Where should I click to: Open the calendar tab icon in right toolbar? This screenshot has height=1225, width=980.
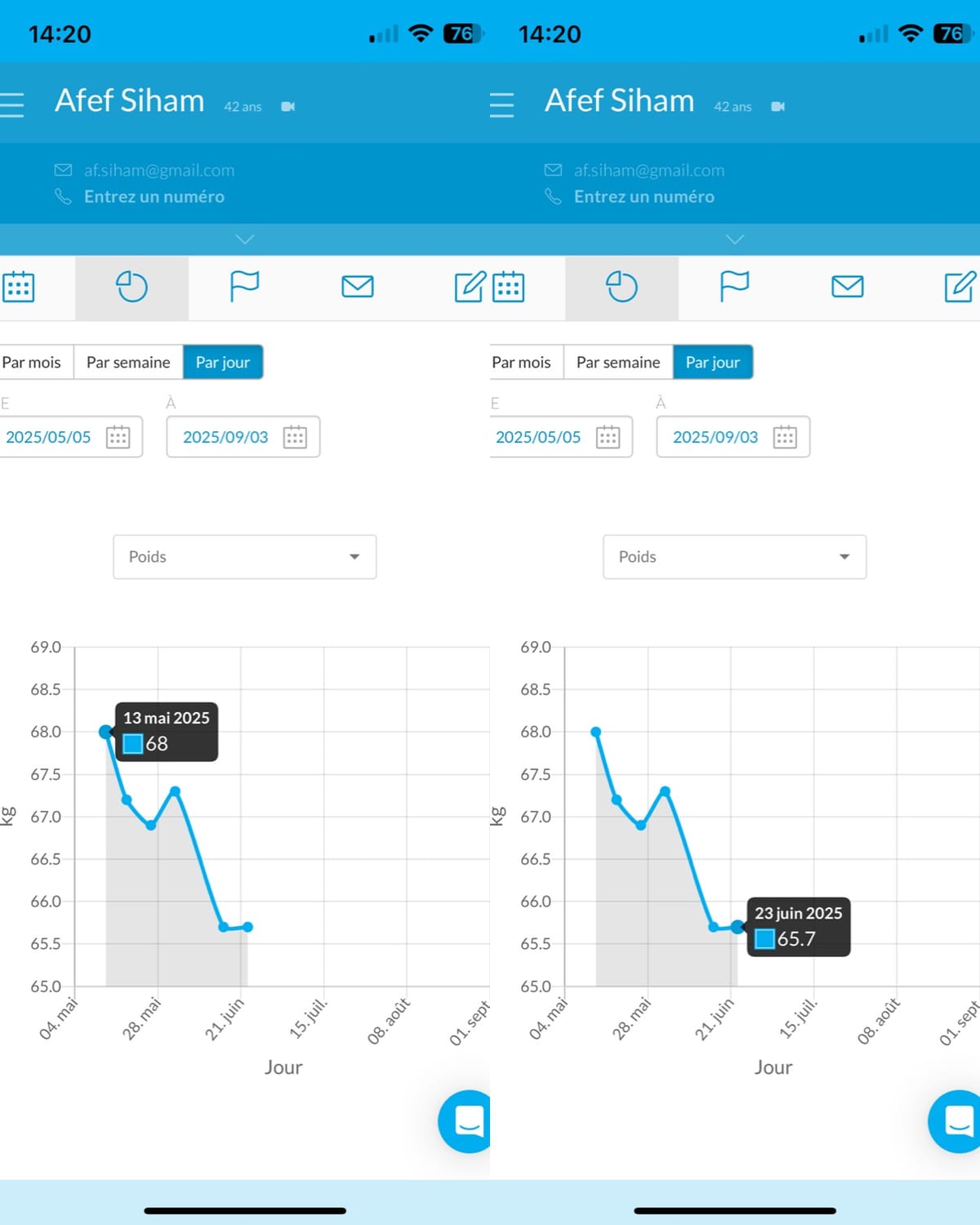[x=508, y=287]
